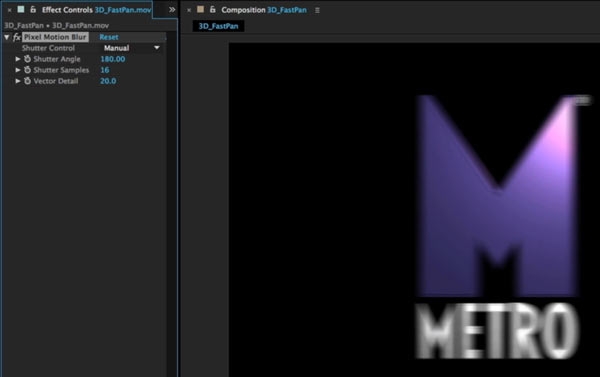Image resolution: width=600 pixels, height=377 pixels.
Task: Click the Shutter Samples label
Action: [61, 70]
